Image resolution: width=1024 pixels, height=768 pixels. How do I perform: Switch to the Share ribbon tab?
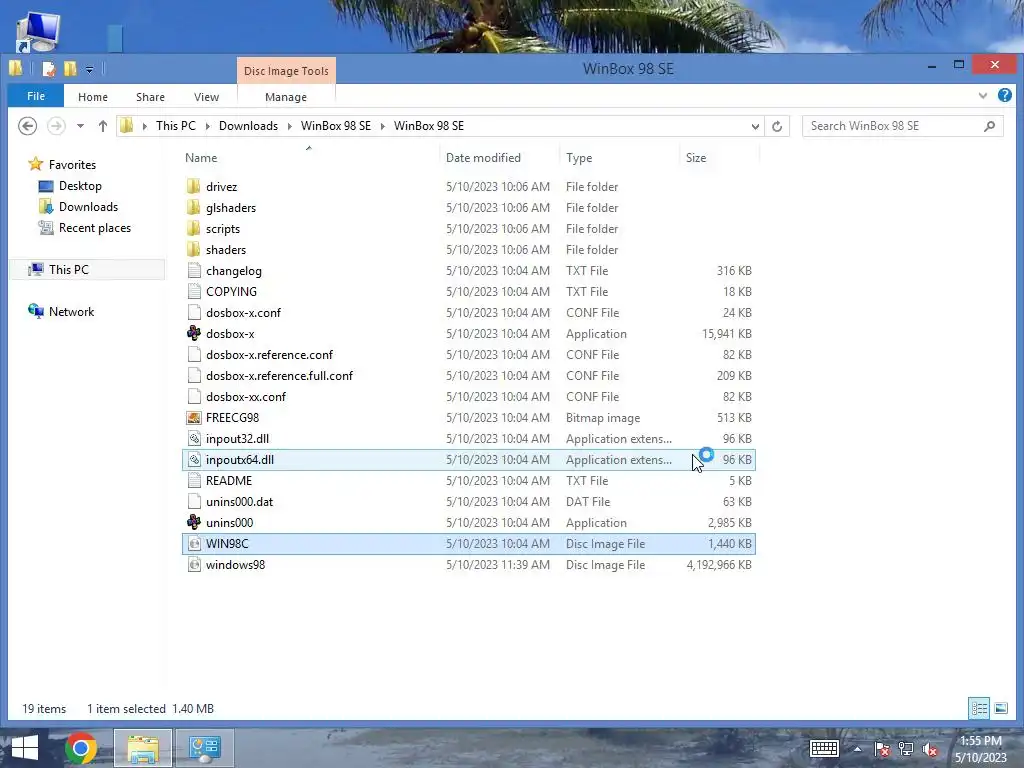[150, 97]
